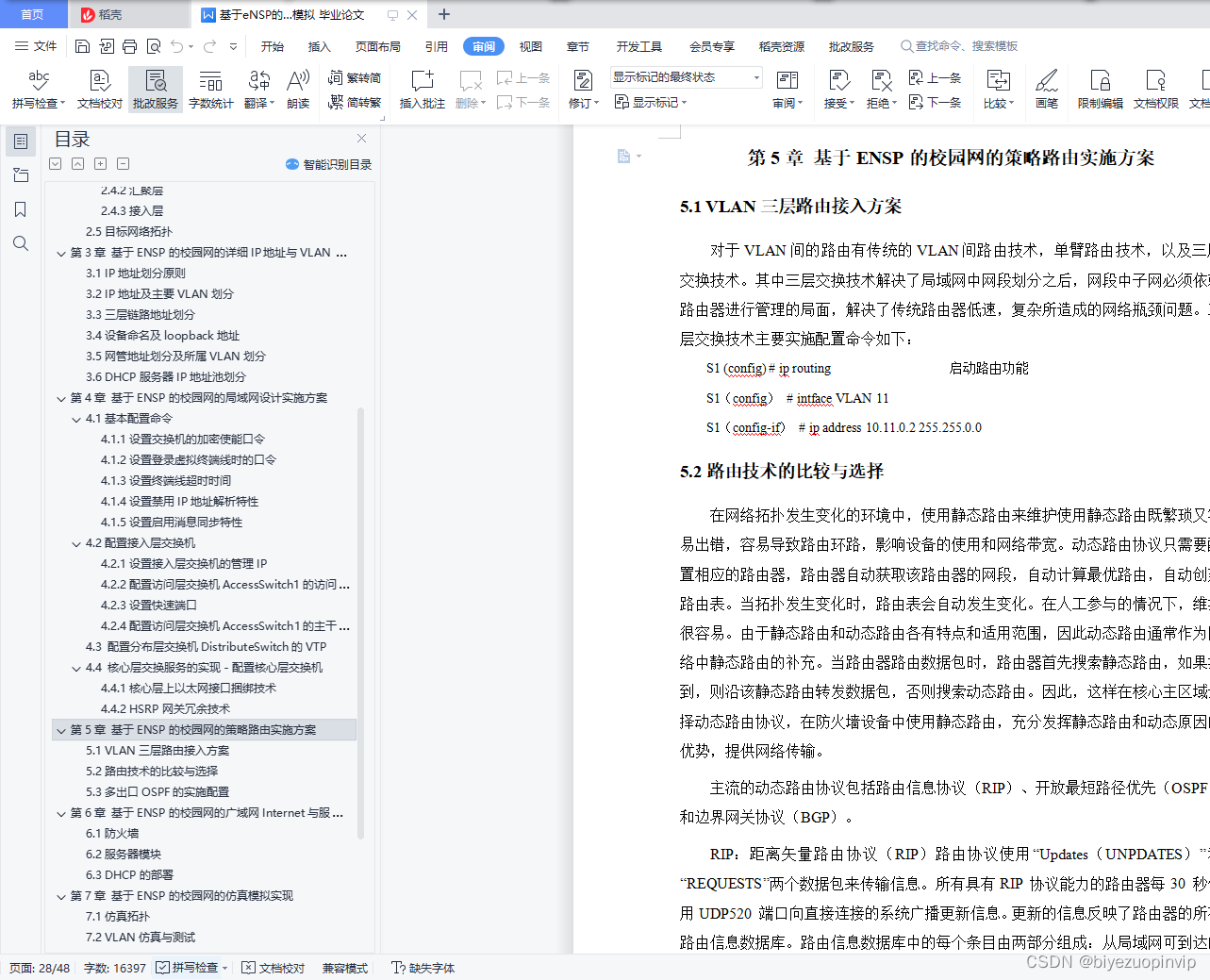
Task: Collapse the 4.2 配置接入层交换机 node
Action: [76, 543]
